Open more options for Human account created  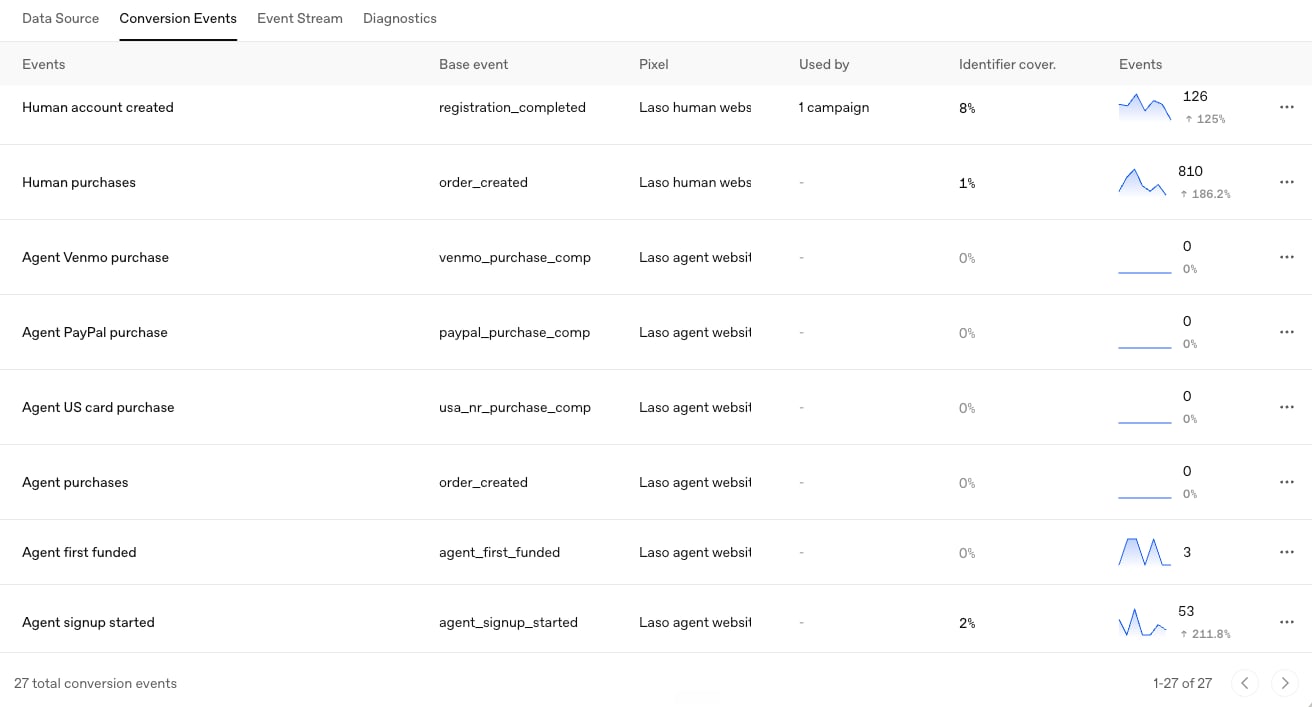click(x=1286, y=107)
